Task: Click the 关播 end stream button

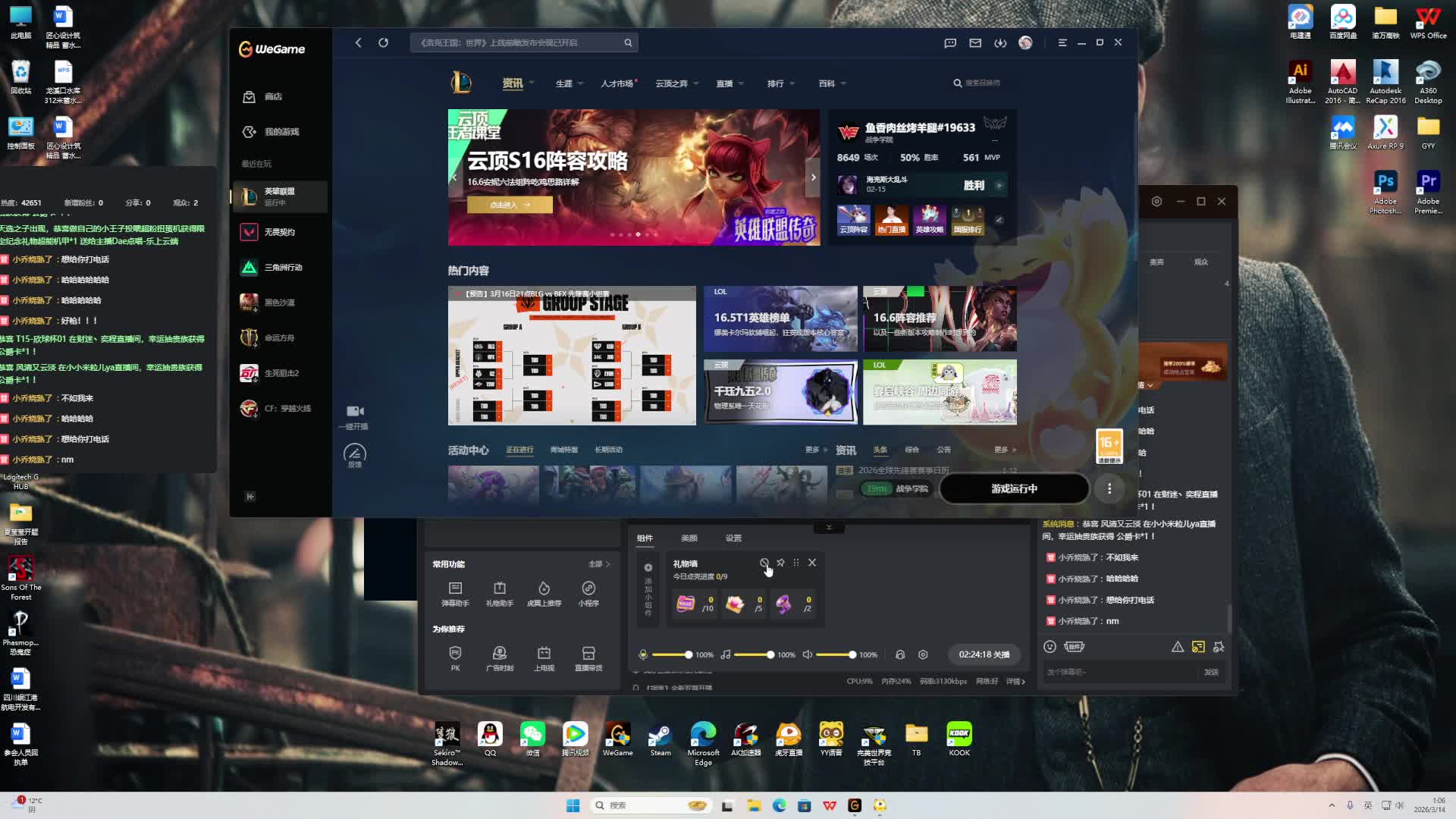Action: (x=984, y=654)
